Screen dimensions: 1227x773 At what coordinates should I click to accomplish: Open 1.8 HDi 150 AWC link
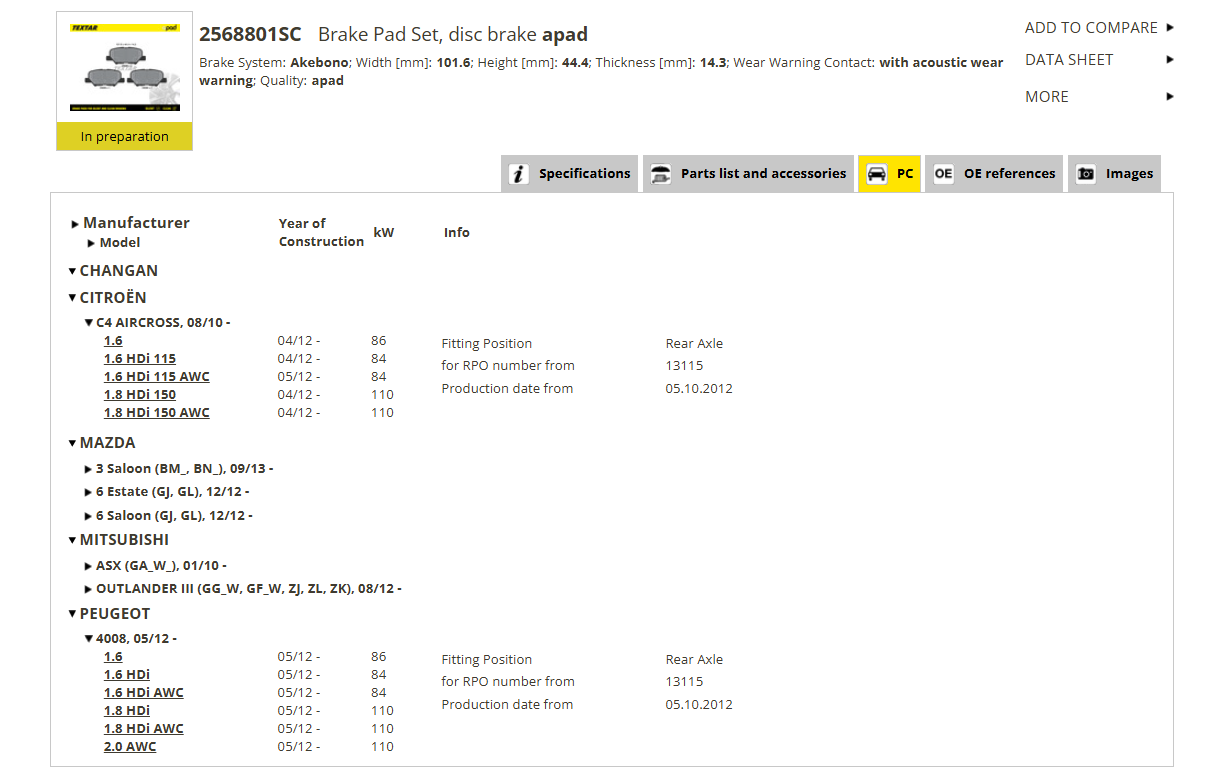157,413
